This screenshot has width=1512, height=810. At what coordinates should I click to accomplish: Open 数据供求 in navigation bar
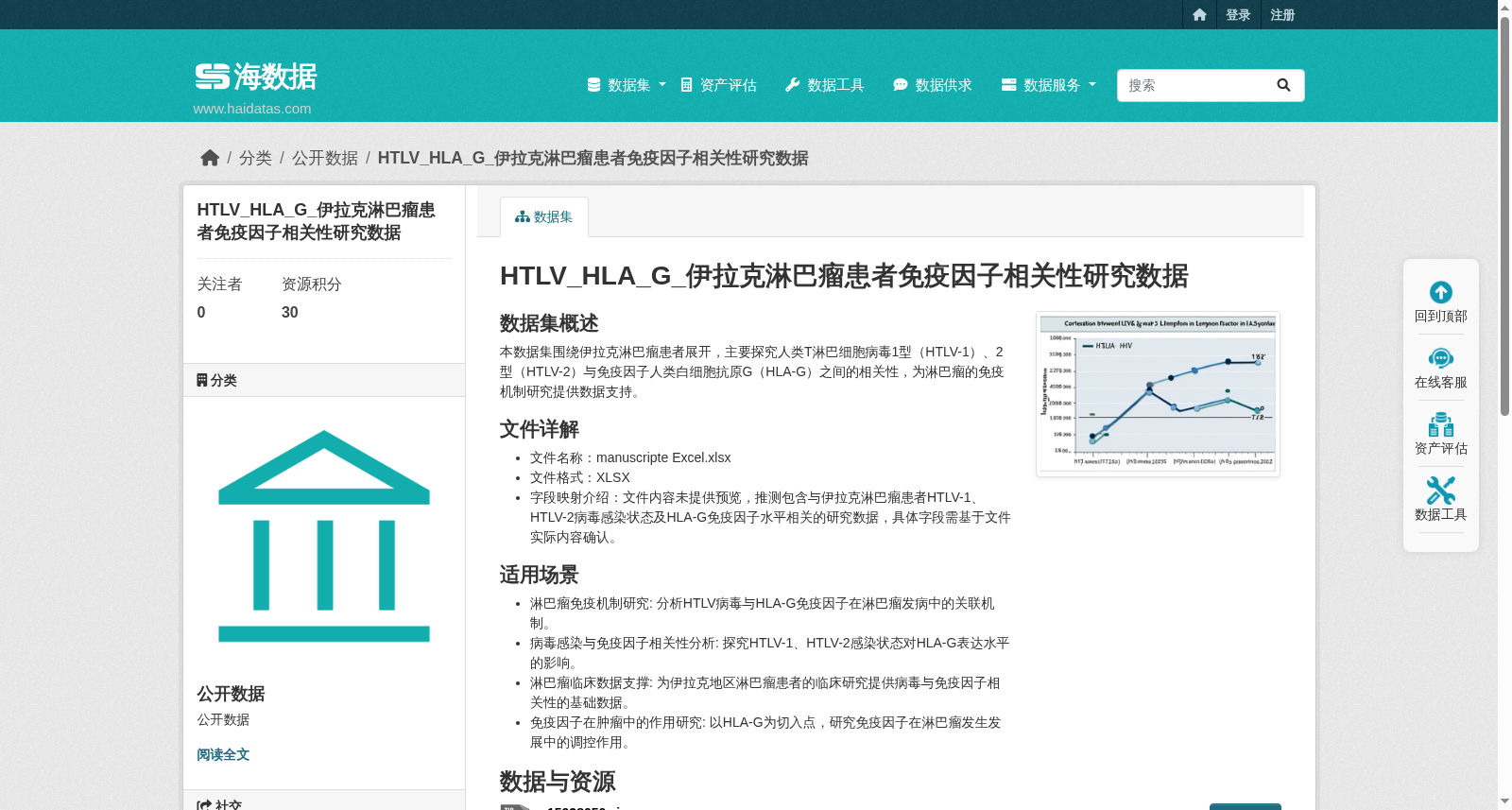point(933,85)
